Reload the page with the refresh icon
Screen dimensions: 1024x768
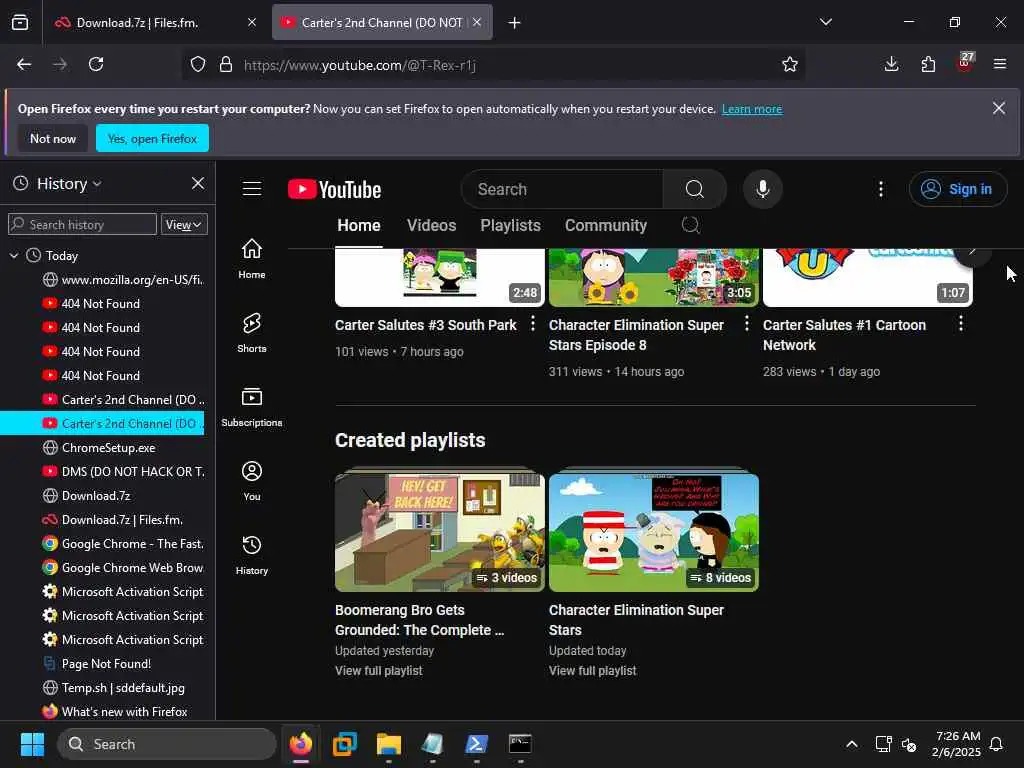coord(96,64)
